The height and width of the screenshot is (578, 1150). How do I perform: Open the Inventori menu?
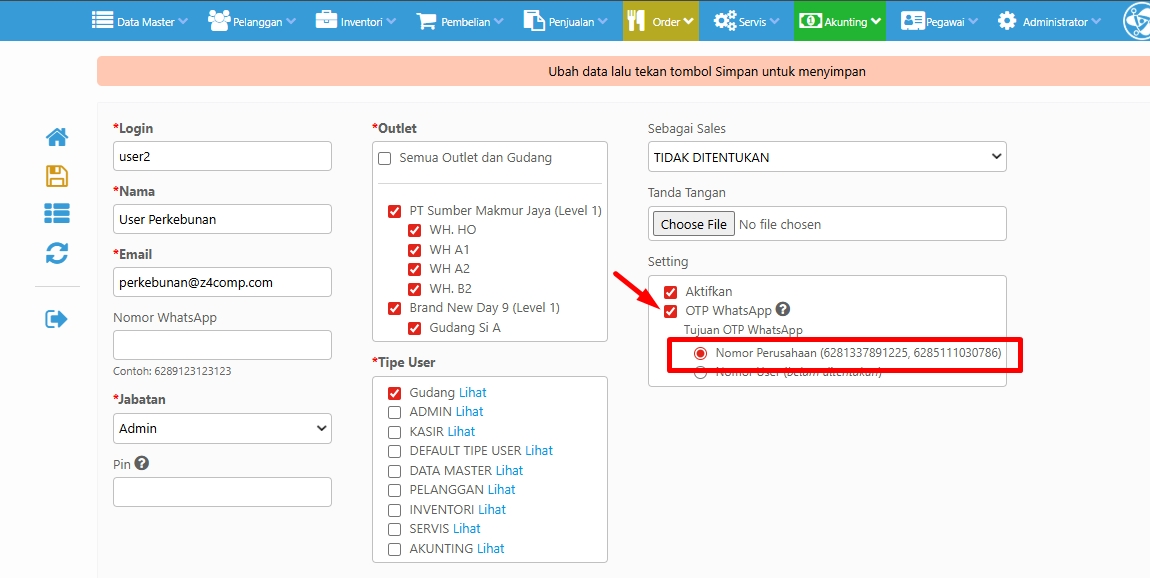click(355, 21)
